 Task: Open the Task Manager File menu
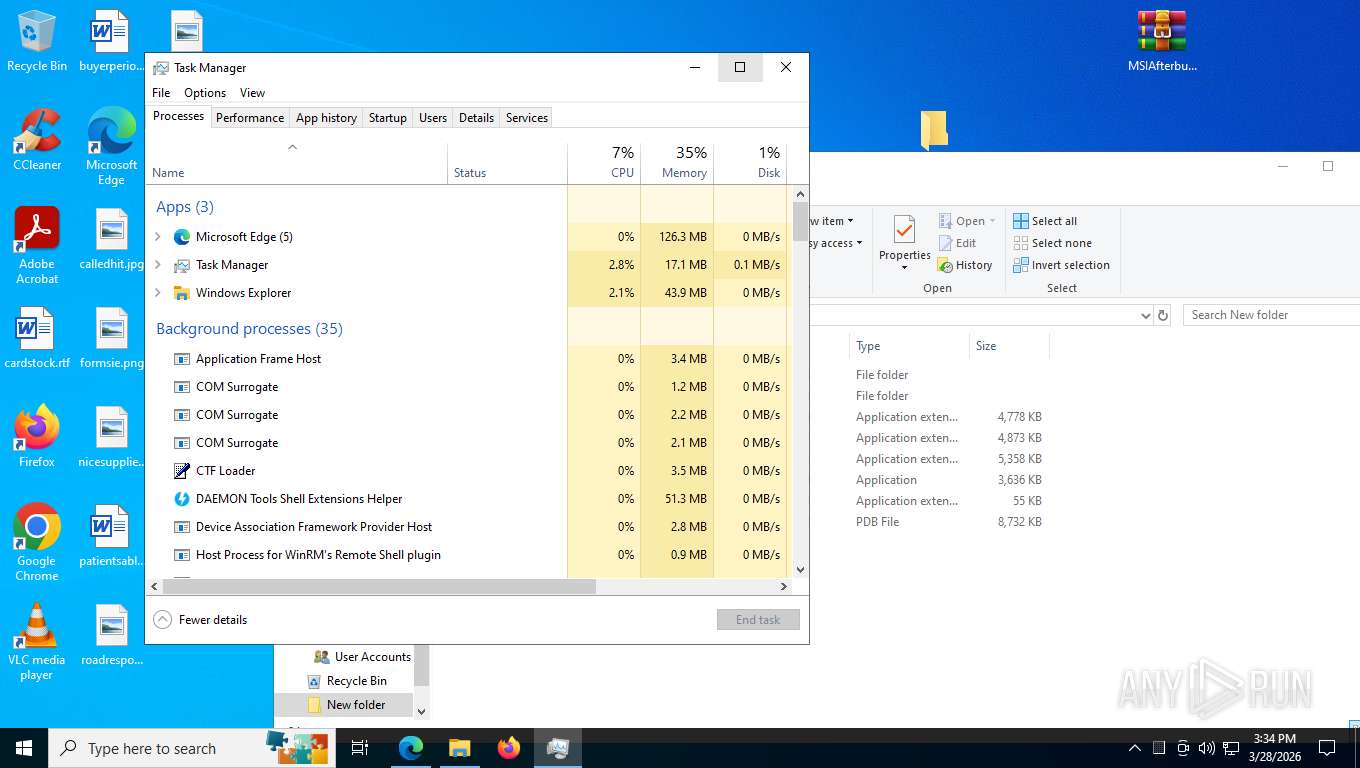click(x=161, y=93)
